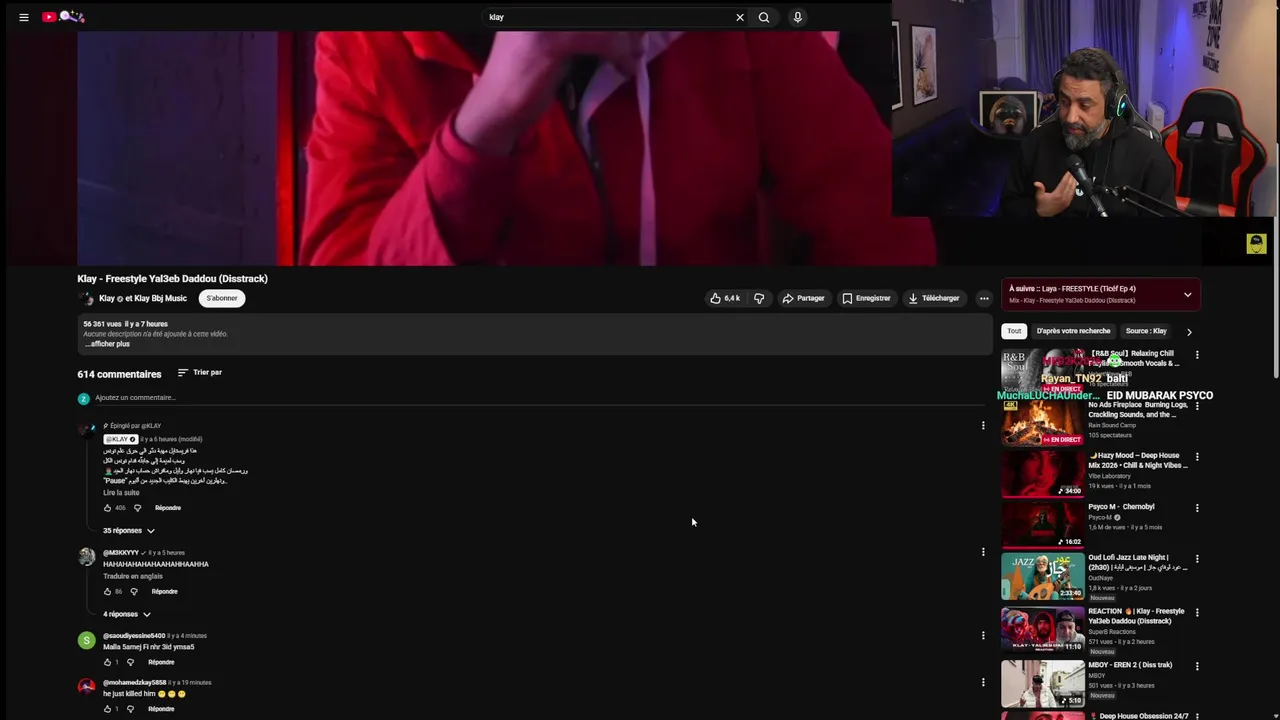Expand the 4 réponses thread
This screenshot has width=1280, height=720.
[x=127, y=614]
